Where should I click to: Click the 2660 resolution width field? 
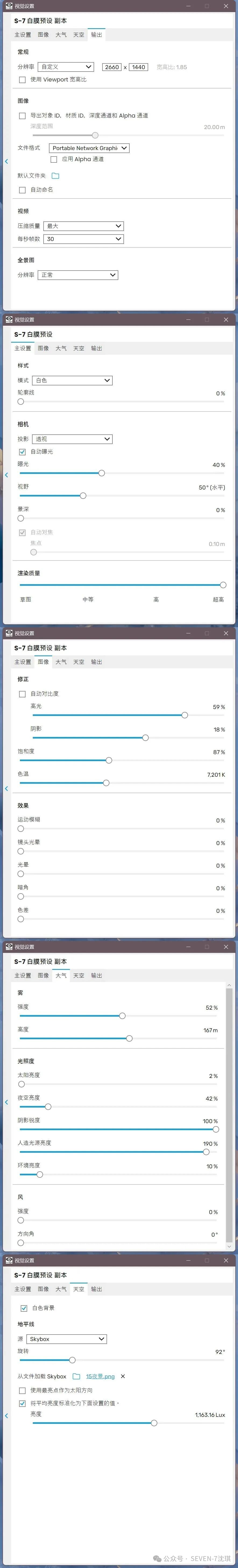pos(111,67)
